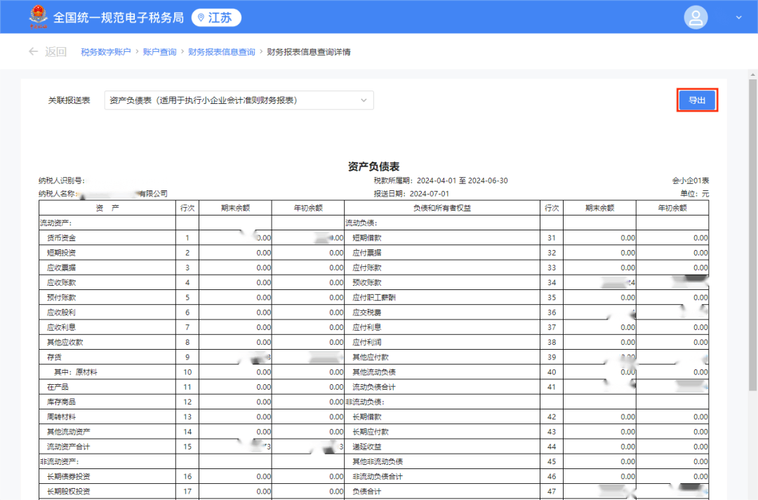Click 报送日期 2024-07-01 text

pyautogui.click(x=411, y=193)
